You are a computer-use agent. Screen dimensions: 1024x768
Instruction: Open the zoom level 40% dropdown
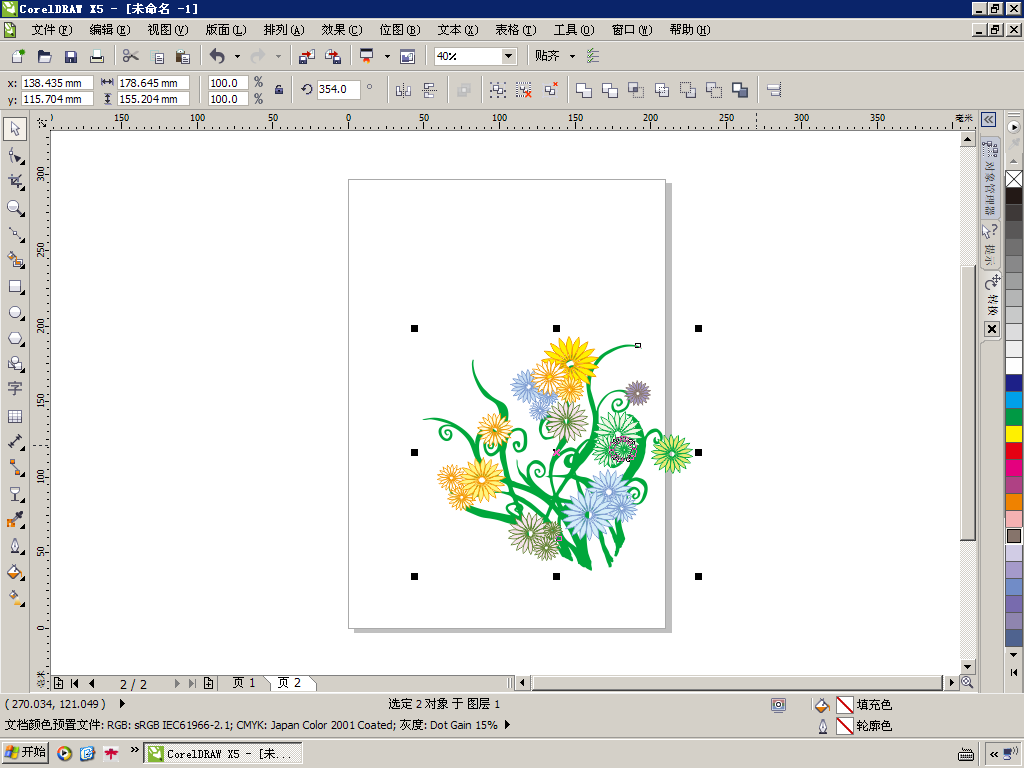point(508,56)
